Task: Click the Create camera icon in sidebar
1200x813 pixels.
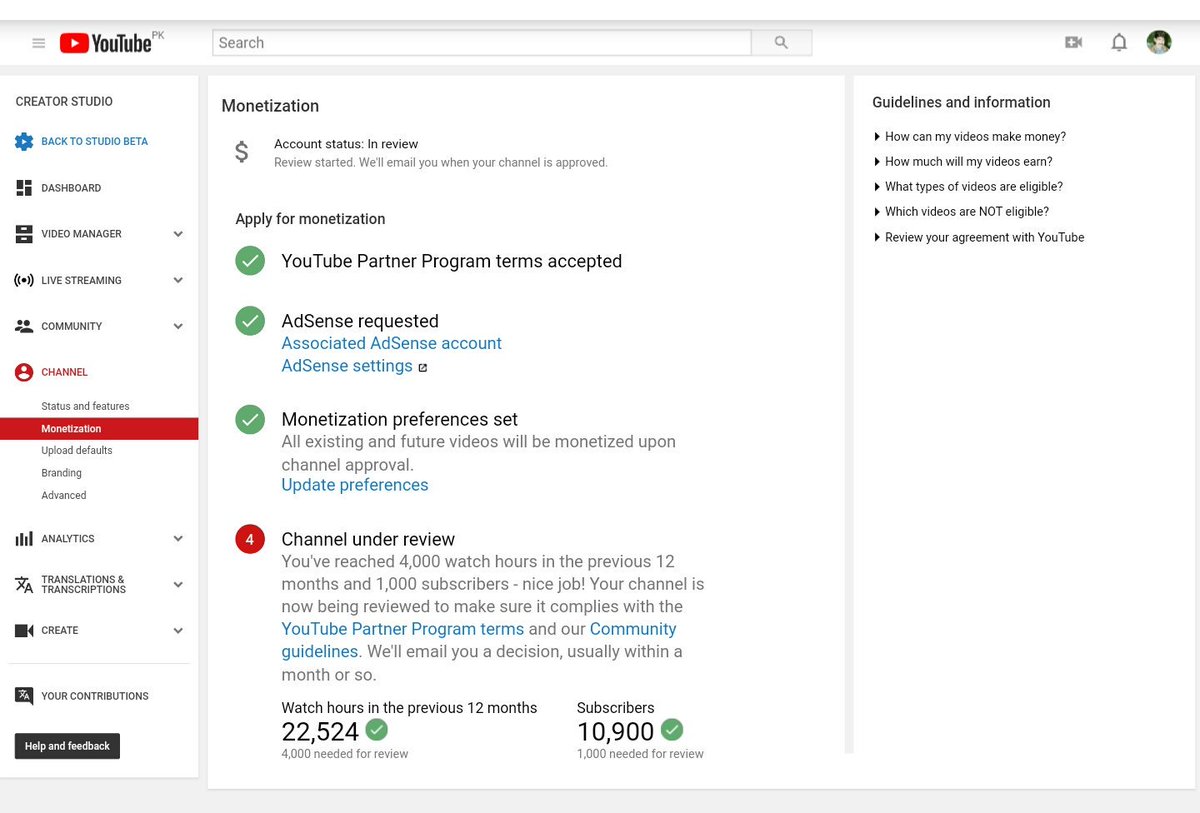Action: (24, 631)
